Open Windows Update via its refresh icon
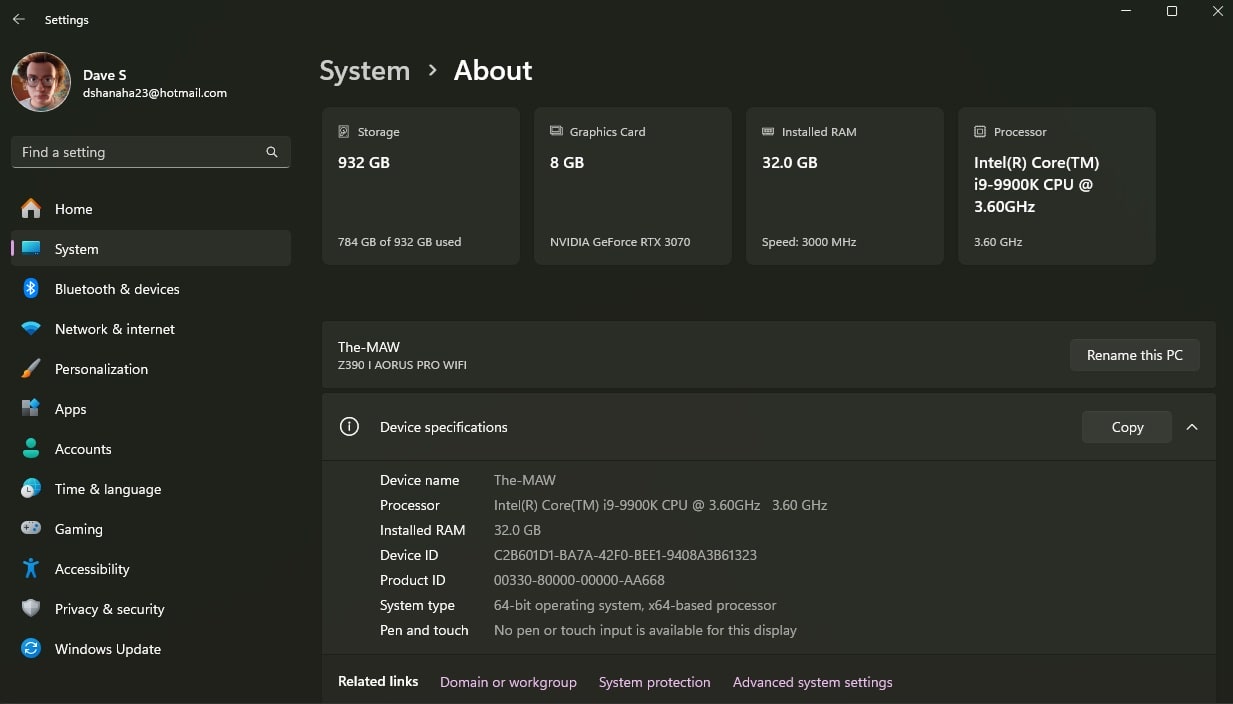 (x=33, y=649)
